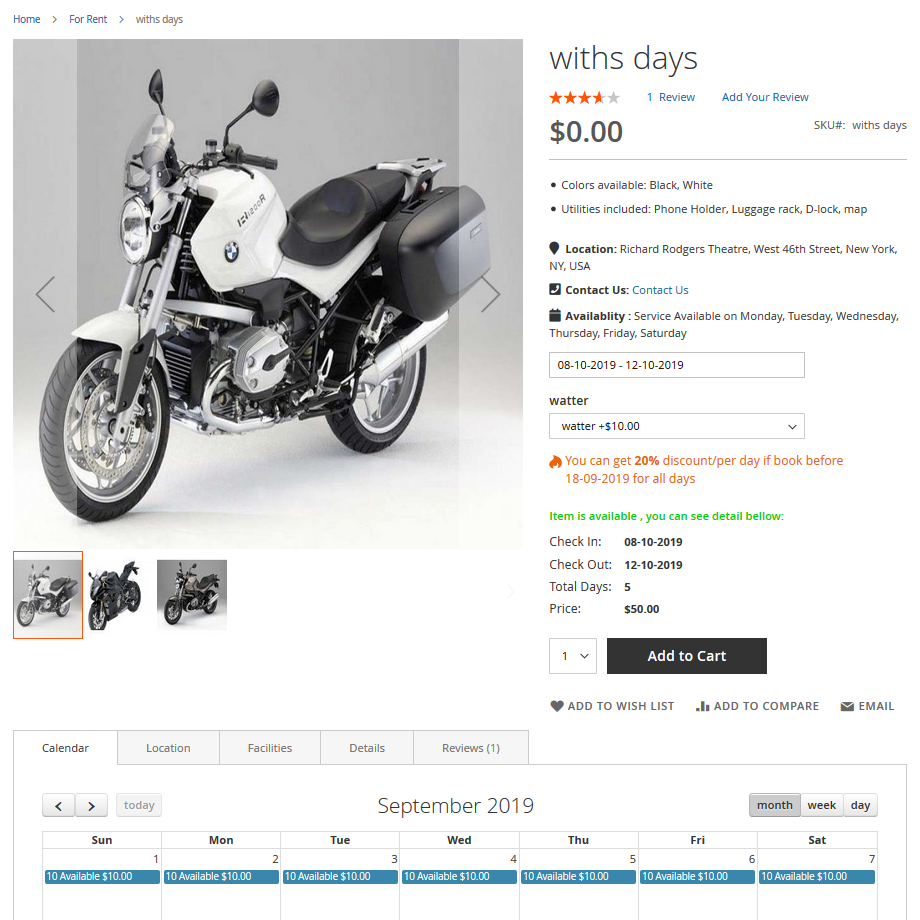Switch calendar to month view
Screen dimensions: 920x920
(774, 805)
